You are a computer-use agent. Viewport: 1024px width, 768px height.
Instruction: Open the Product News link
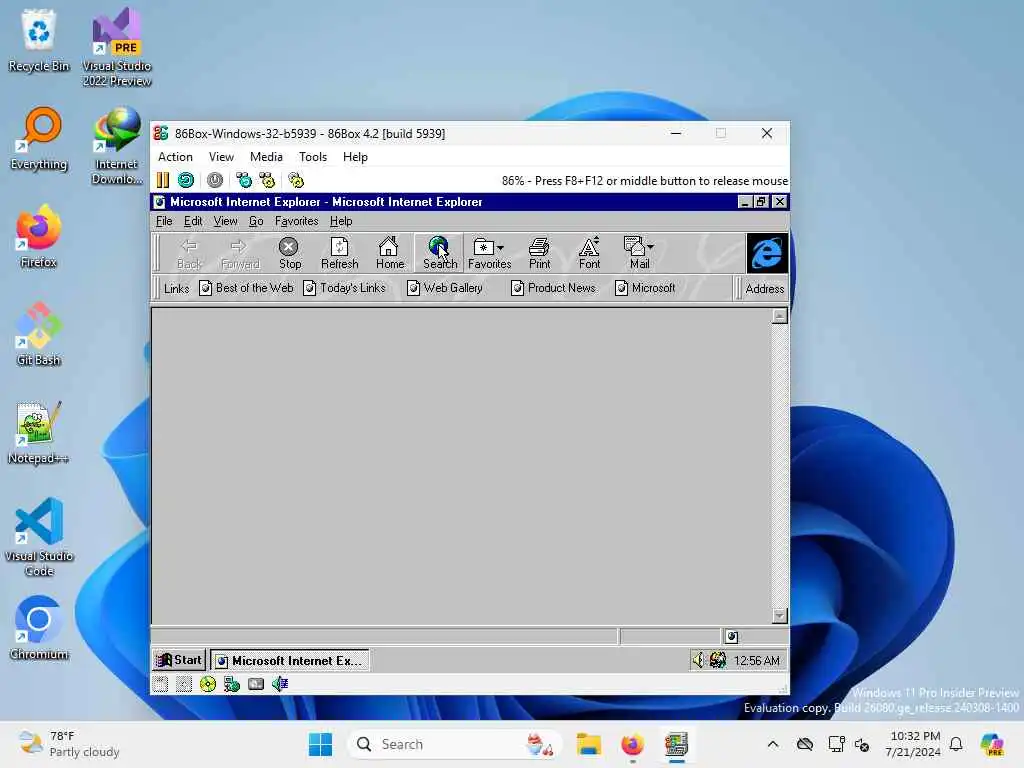[553, 288]
